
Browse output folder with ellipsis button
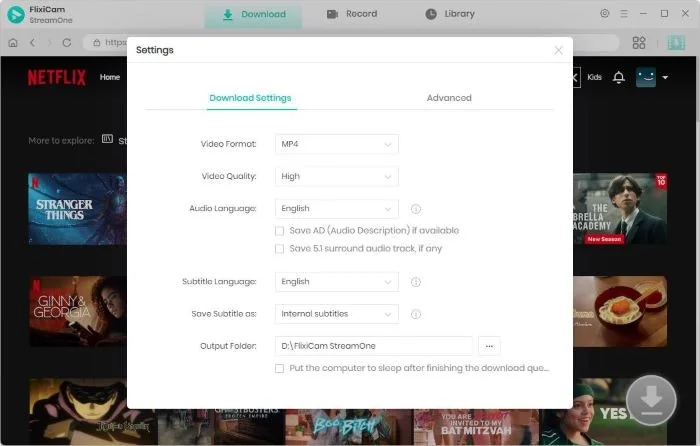pyautogui.click(x=489, y=346)
